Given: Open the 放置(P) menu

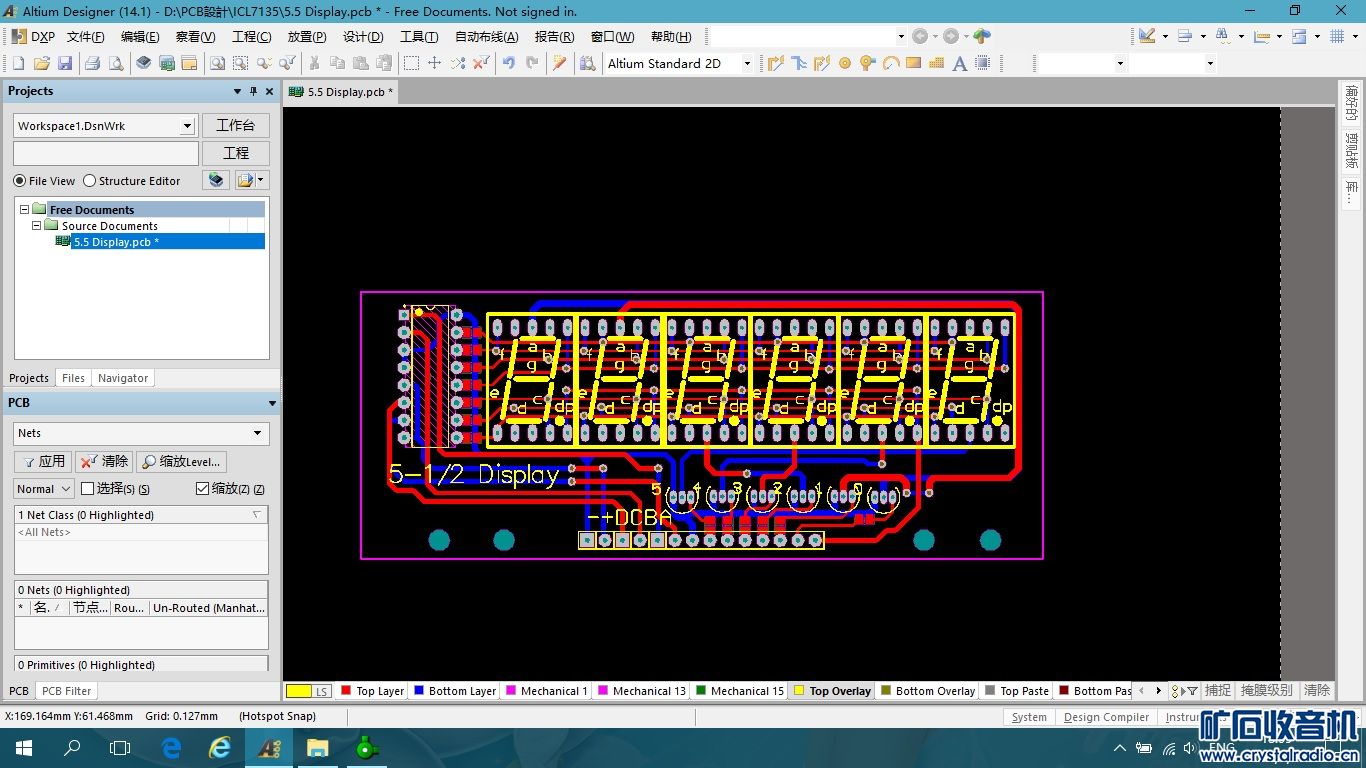Looking at the screenshot, I should coord(307,37).
